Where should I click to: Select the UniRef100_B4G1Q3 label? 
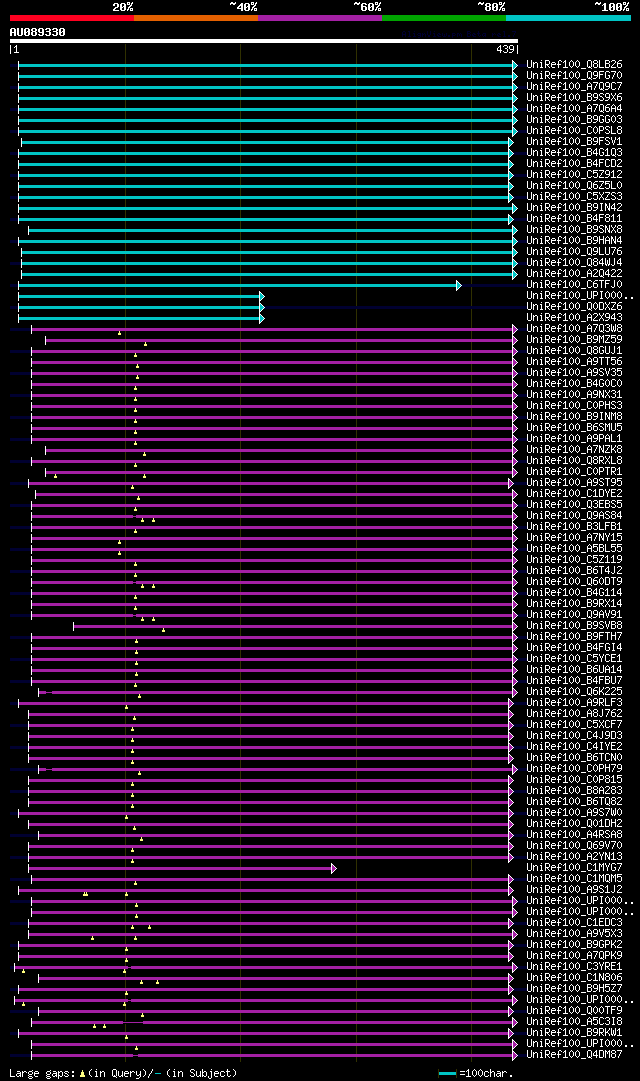(x=574, y=153)
